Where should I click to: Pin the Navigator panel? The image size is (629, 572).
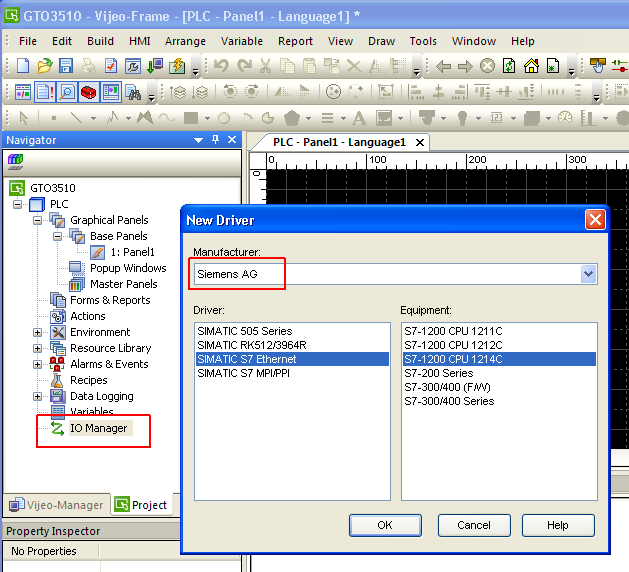(215, 140)
